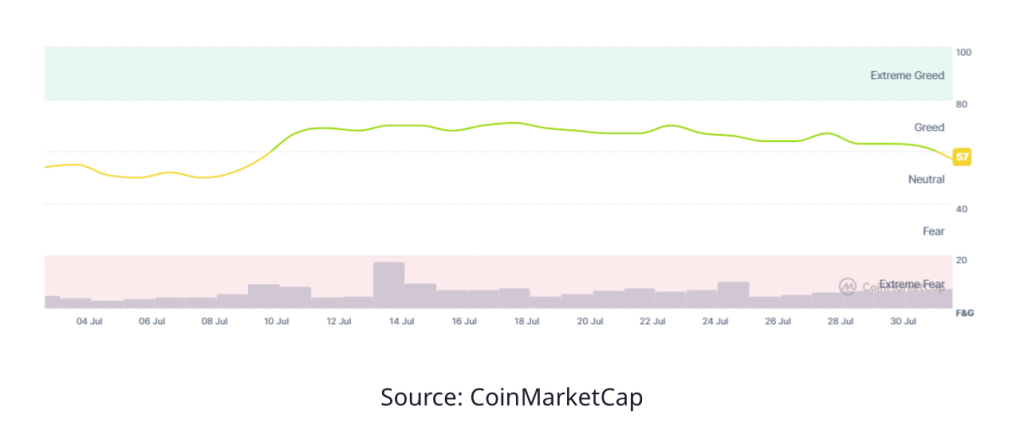Click the F&G axis label
This screenshot has width=1024, height=427.
click(x=965, y=313)
